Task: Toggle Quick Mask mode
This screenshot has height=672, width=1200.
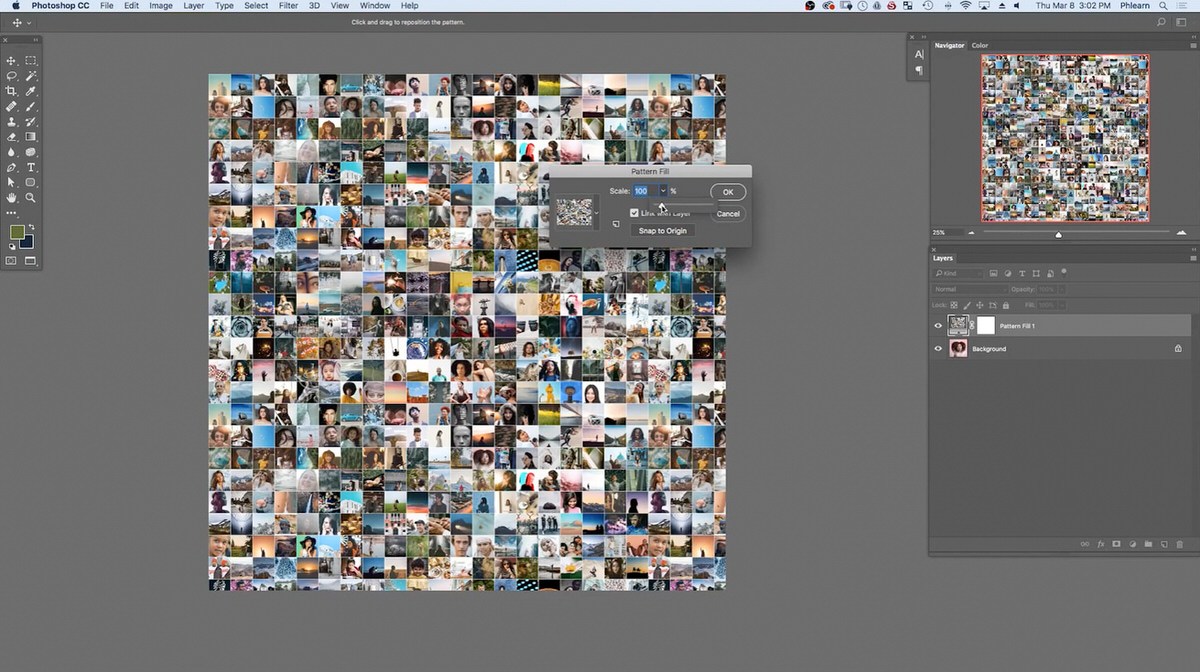Action: point(12,261)
